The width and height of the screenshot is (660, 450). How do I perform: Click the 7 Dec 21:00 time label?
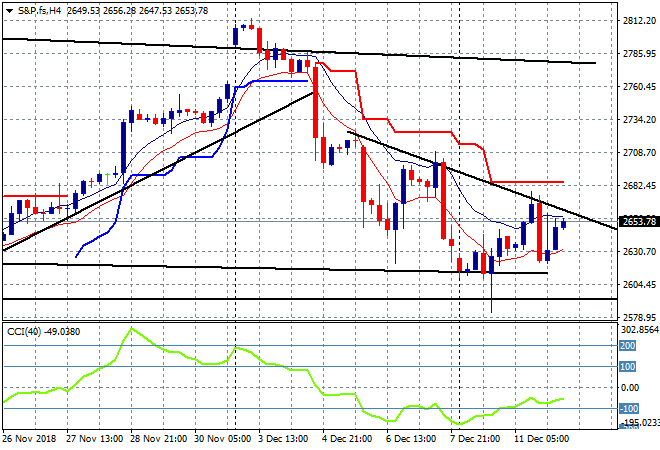point(475,439)
